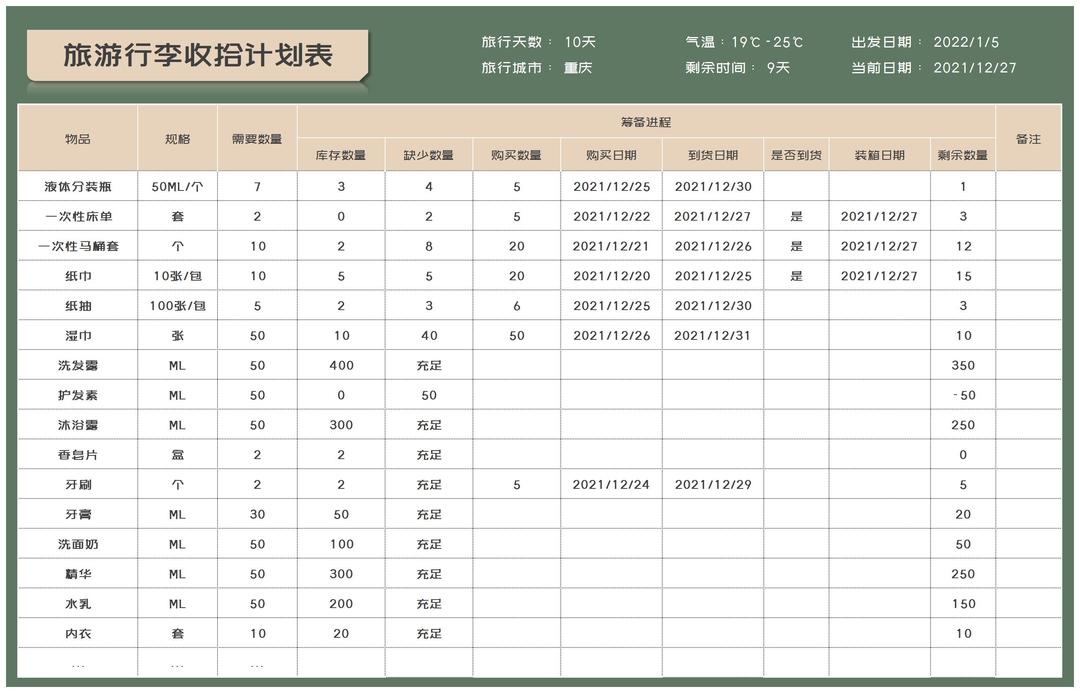Click the 出发日期 value 2022/1/5

(966, 42)
